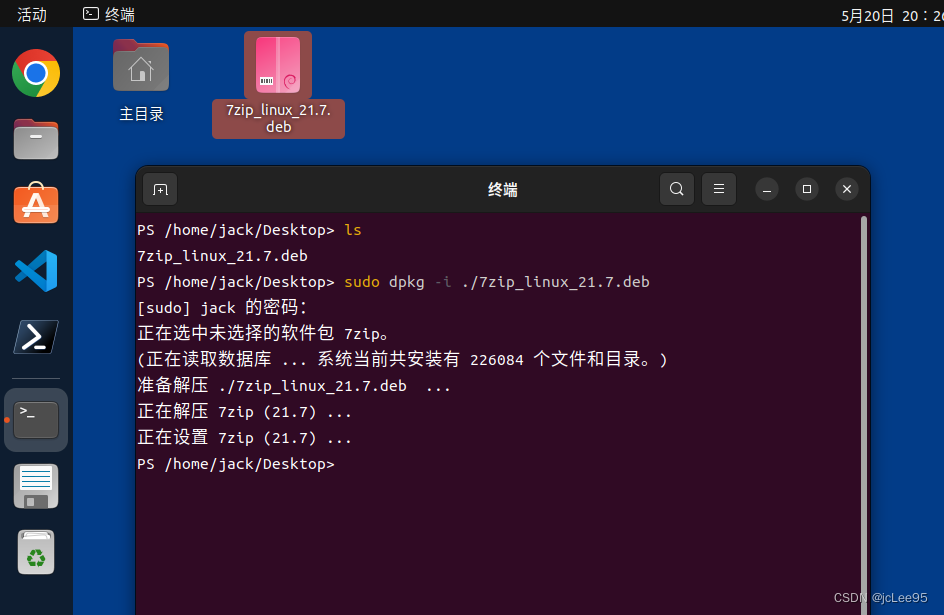944x615 pixels.
Task: Open the recycle bin from the dock
Action: click(x=36, y=552)
